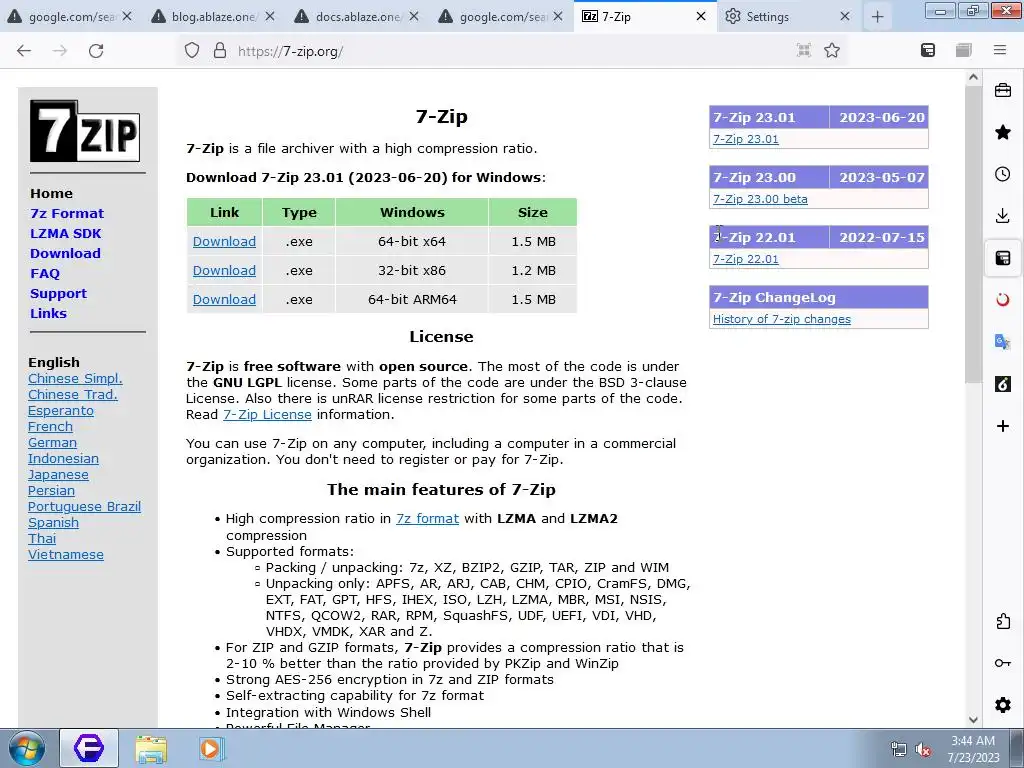This screenshot has height=768, width=1024.
Task: Switch language to Esperanto
Action: click(x=61, y=411)
